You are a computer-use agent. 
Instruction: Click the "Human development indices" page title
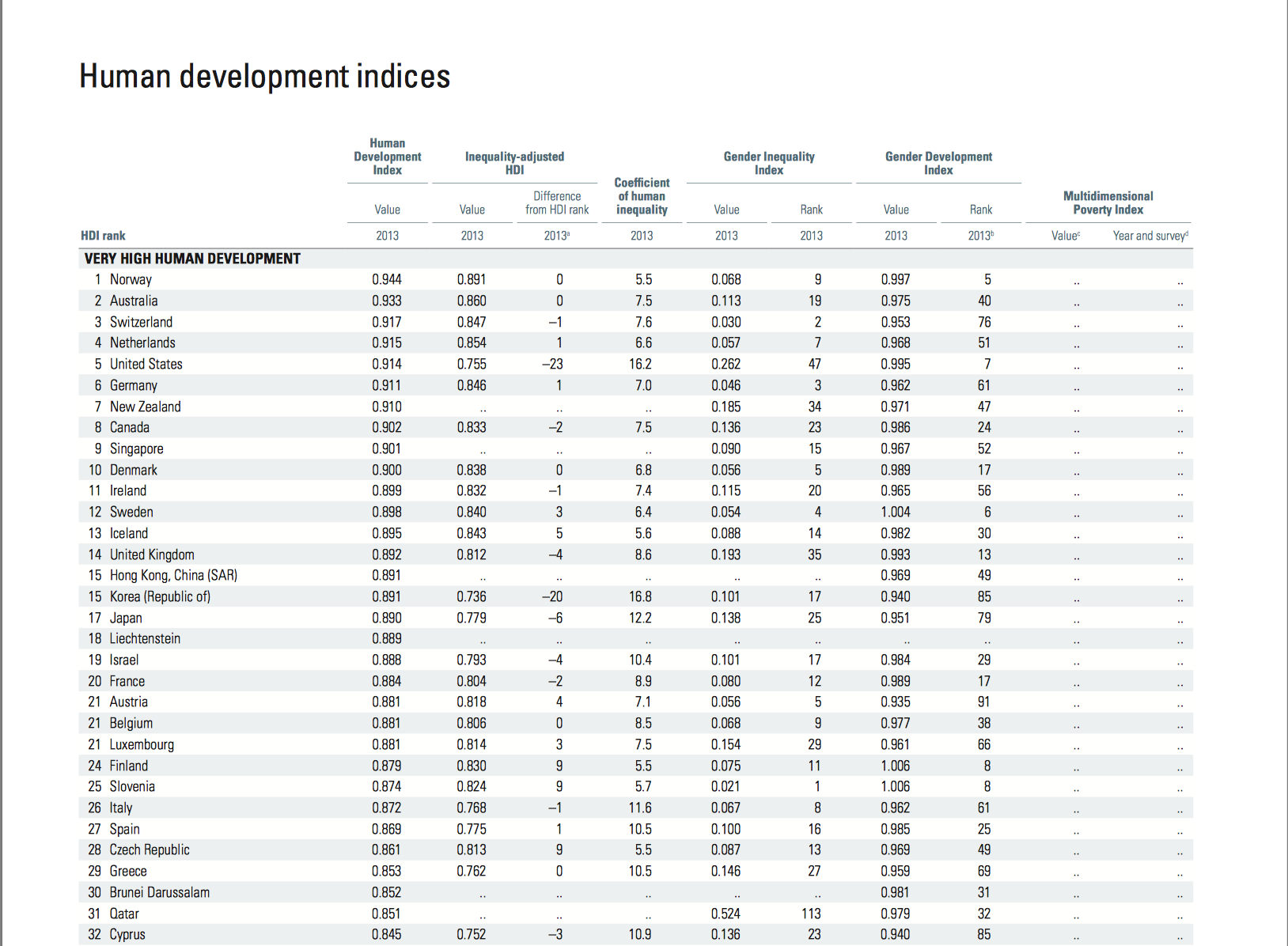pos(265,77)
